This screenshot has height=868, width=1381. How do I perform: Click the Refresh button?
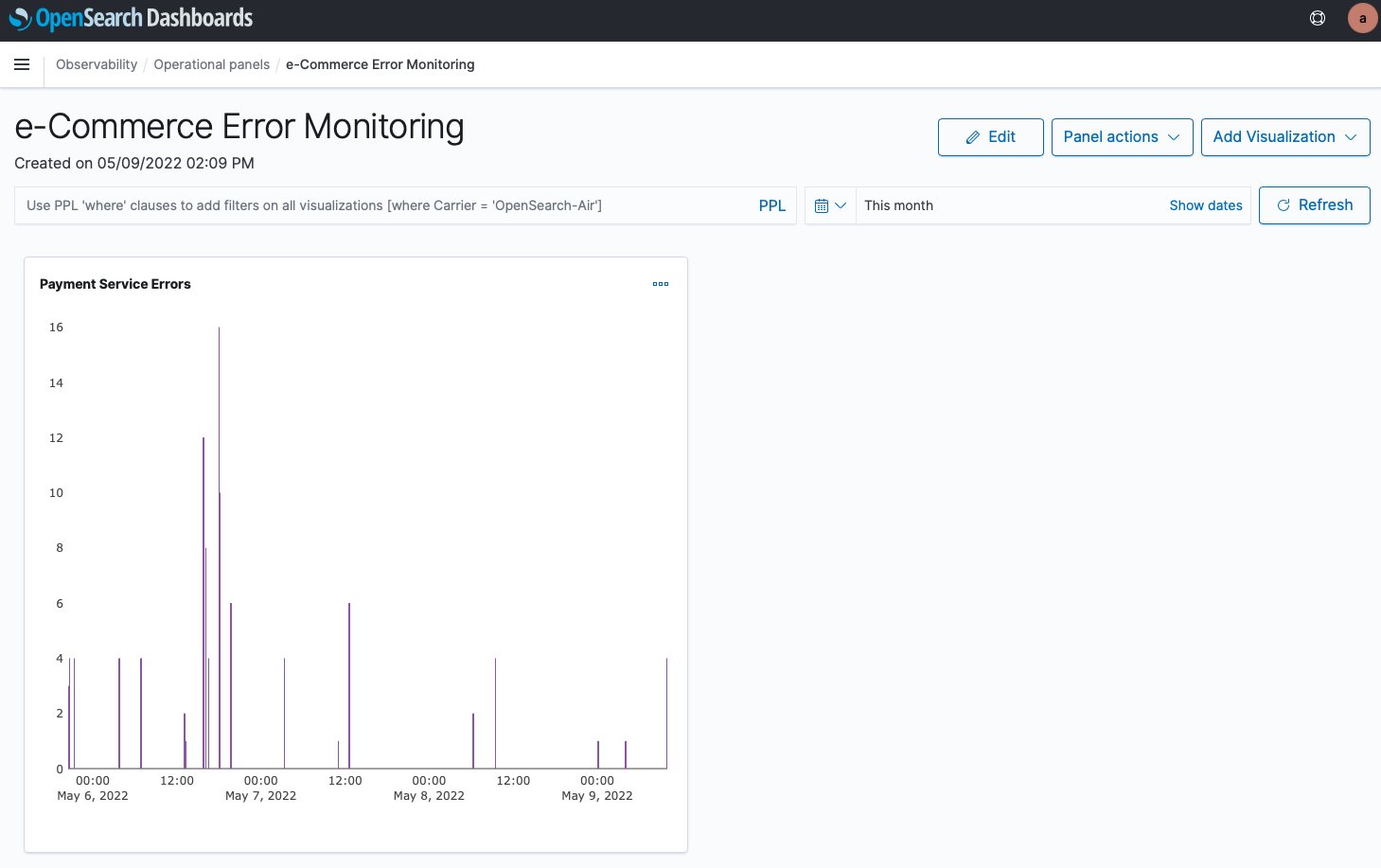coord(1314,205)
